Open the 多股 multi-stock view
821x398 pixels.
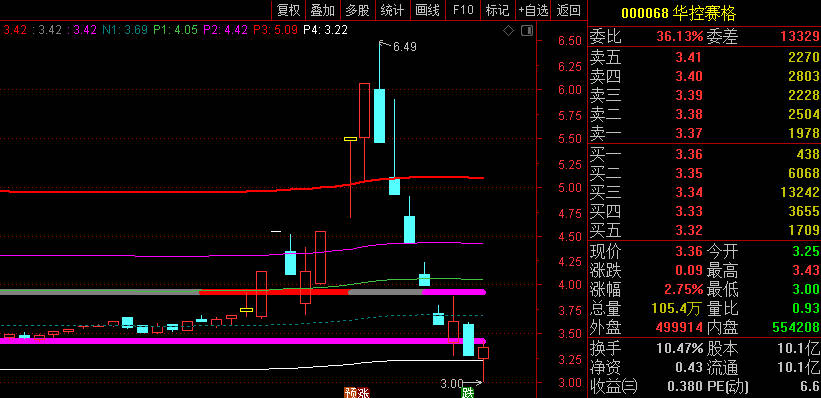[x=357, y=9]
